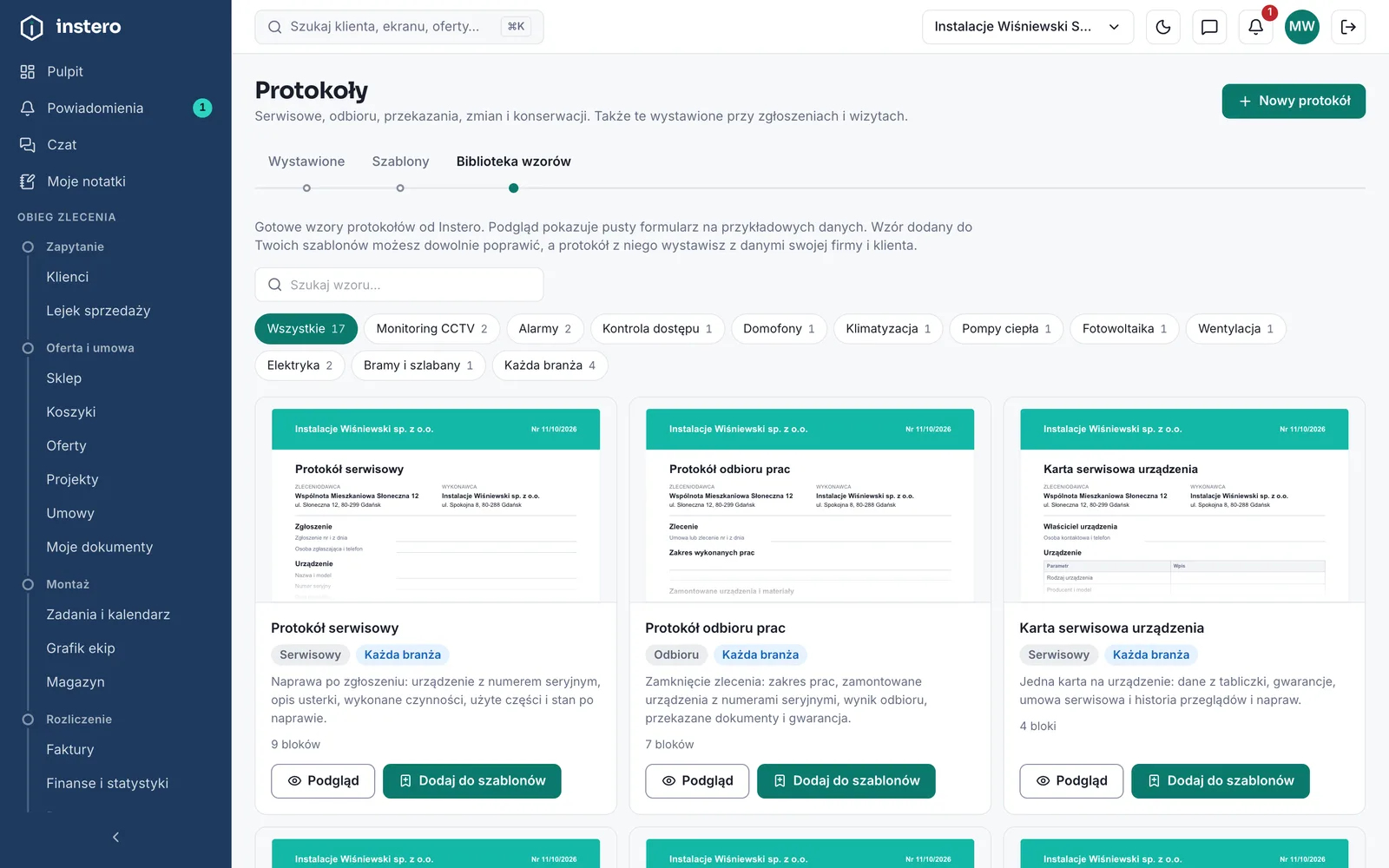Preview Protokół serwisowy with Podgląd

(x=323, y=781)
